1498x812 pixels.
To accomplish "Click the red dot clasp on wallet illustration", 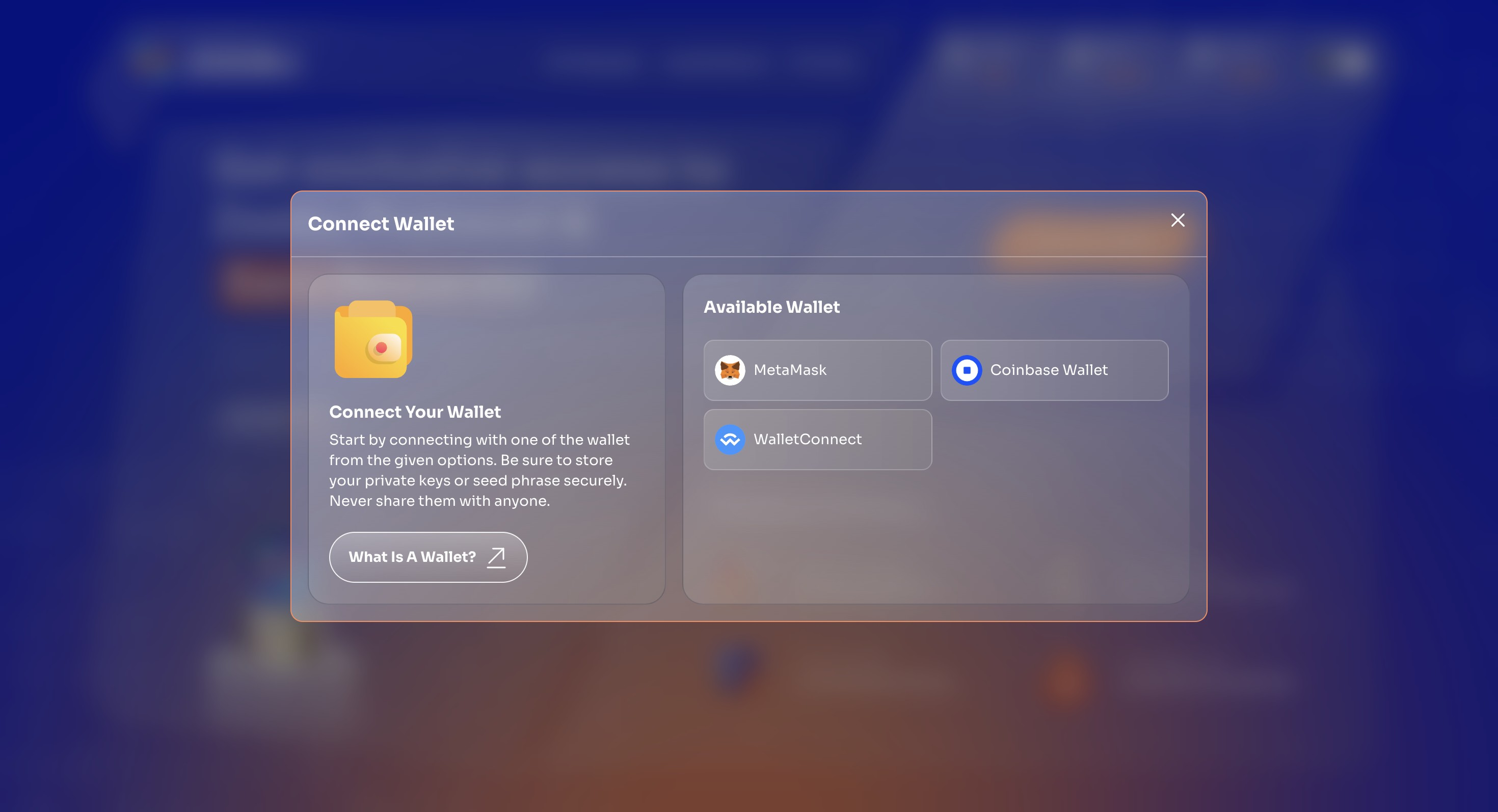I will click(382, 347).
